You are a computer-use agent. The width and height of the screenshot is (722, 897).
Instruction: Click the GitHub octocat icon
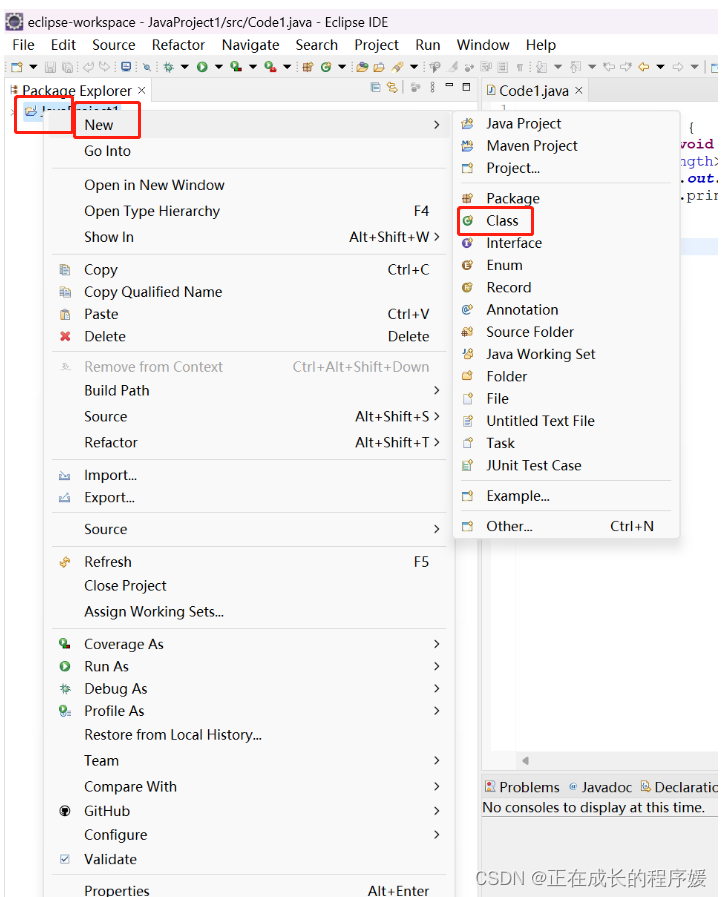[65, 811]
